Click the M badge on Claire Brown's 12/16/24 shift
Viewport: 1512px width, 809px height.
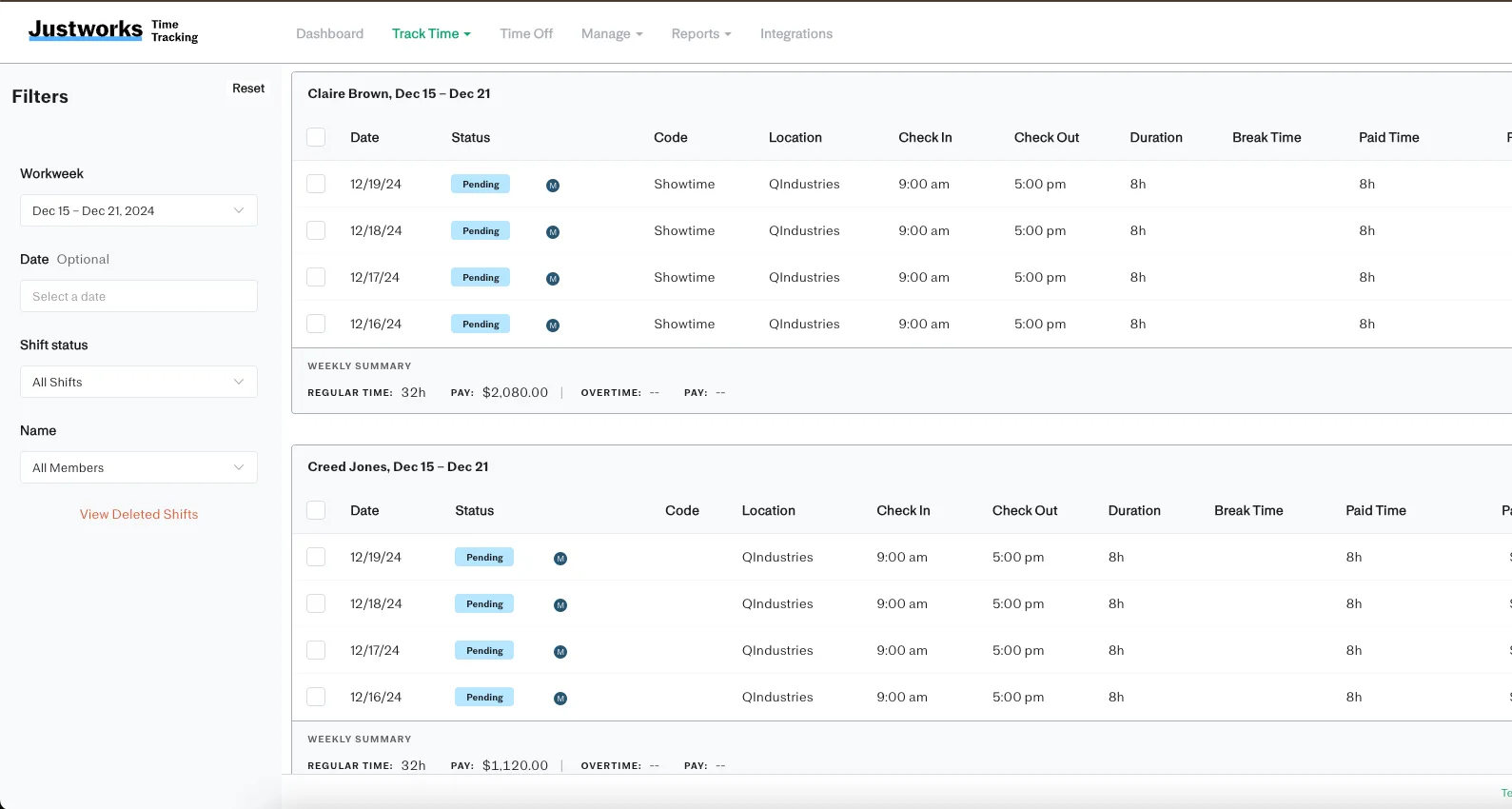553,326
